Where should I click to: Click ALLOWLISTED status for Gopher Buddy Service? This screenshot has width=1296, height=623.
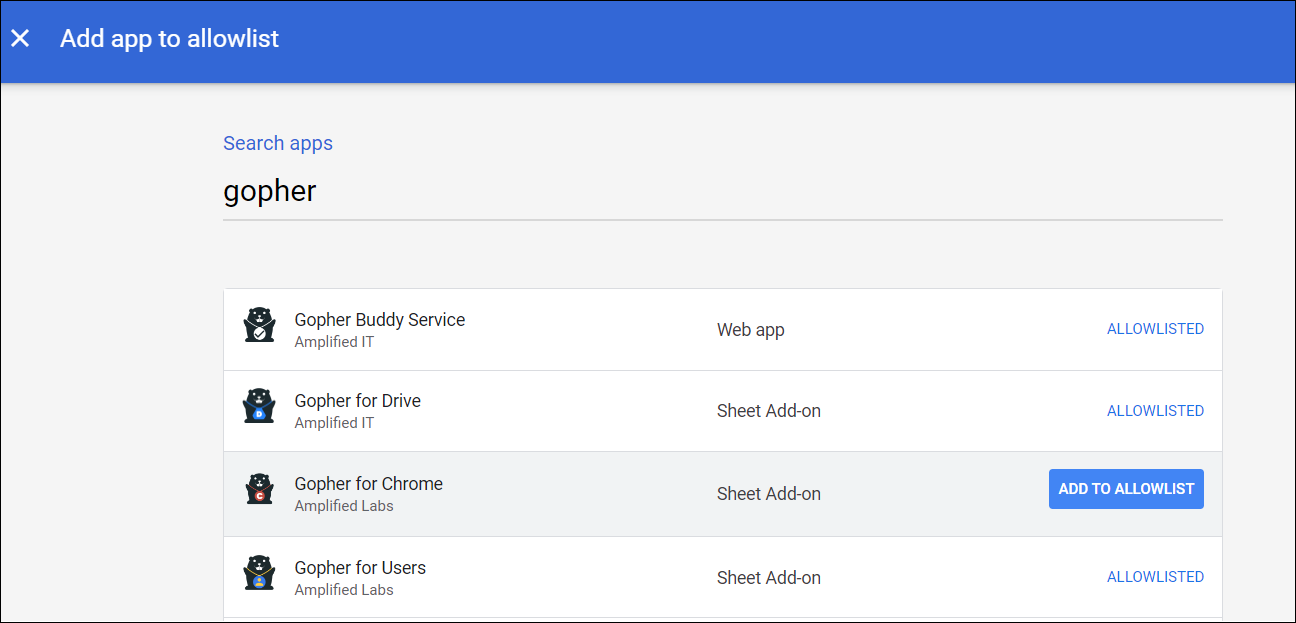(x=1155, y=329)
